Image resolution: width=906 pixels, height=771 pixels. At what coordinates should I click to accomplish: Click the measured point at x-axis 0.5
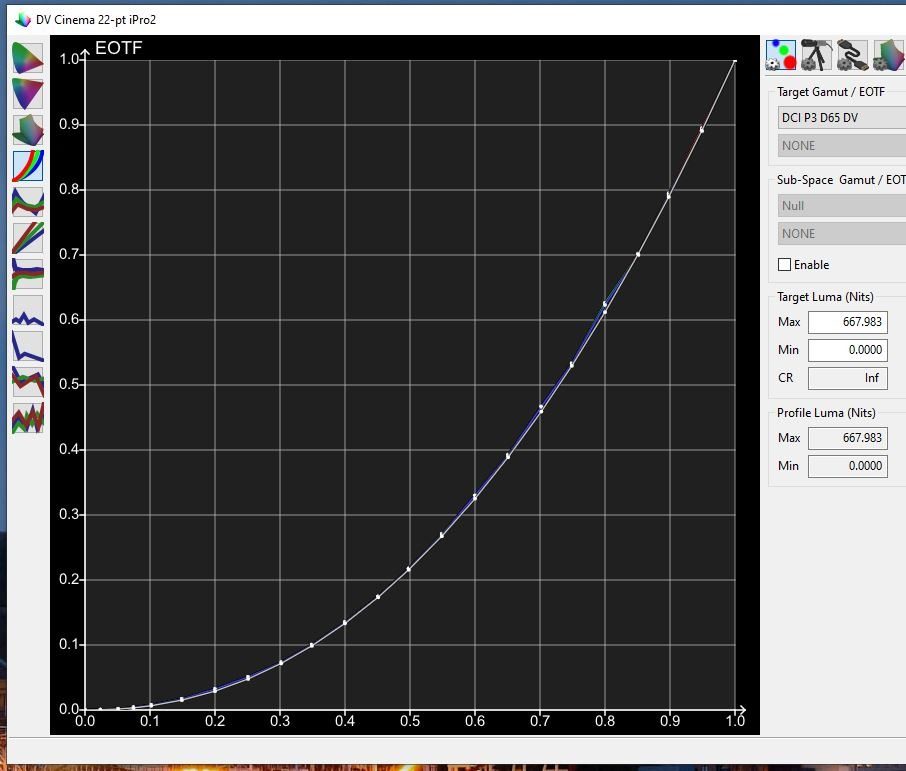[409, 569]
